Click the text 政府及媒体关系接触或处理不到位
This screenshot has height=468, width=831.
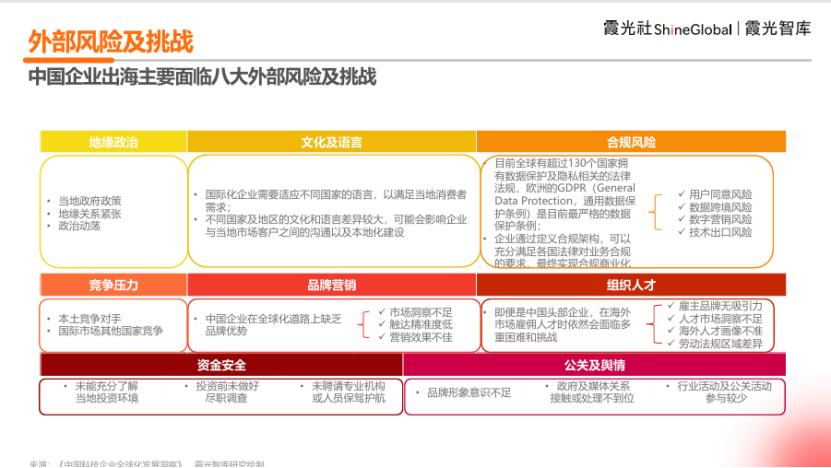click(x=593, y=392)
